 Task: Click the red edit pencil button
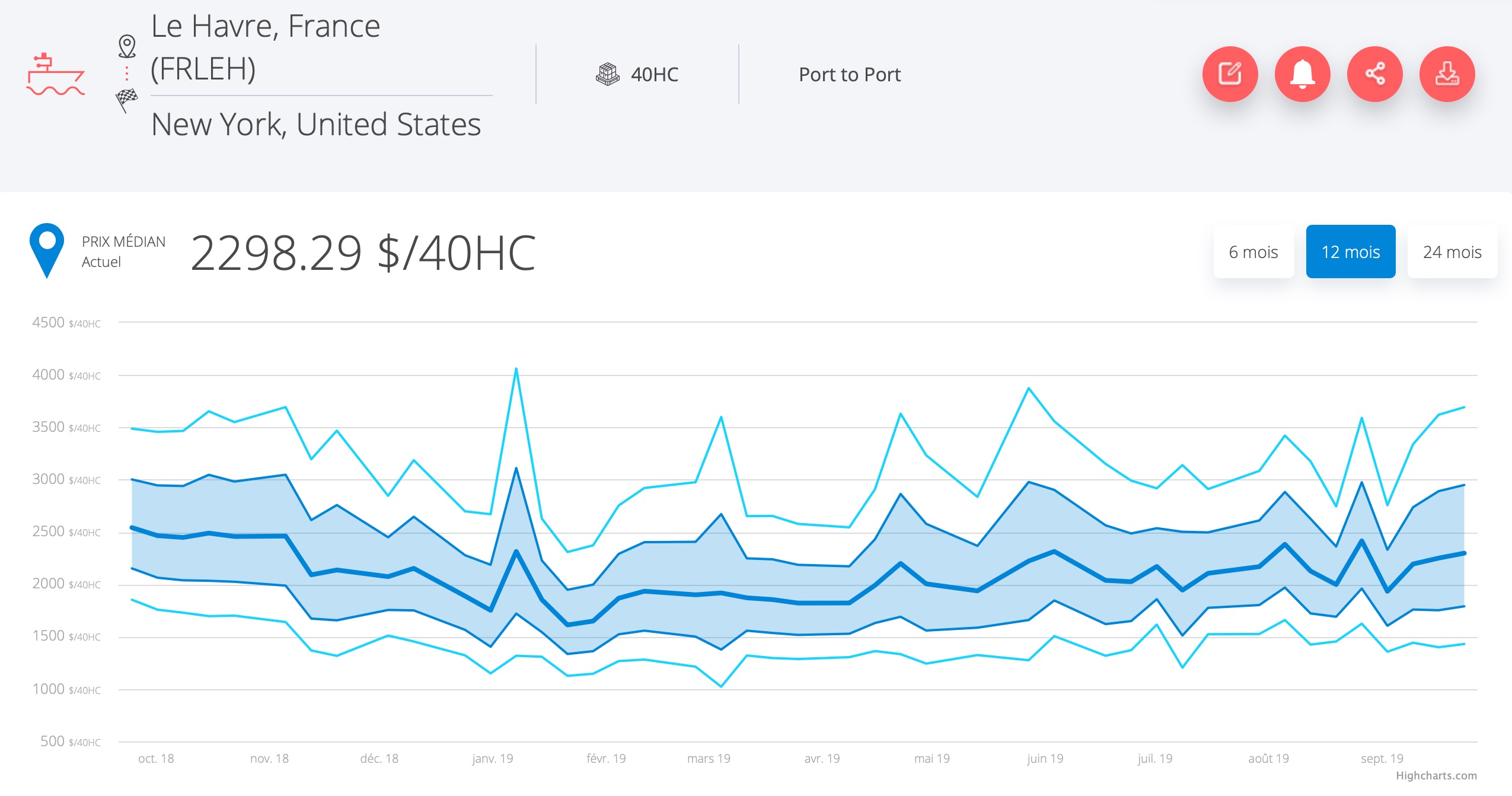click(1230, 74)
